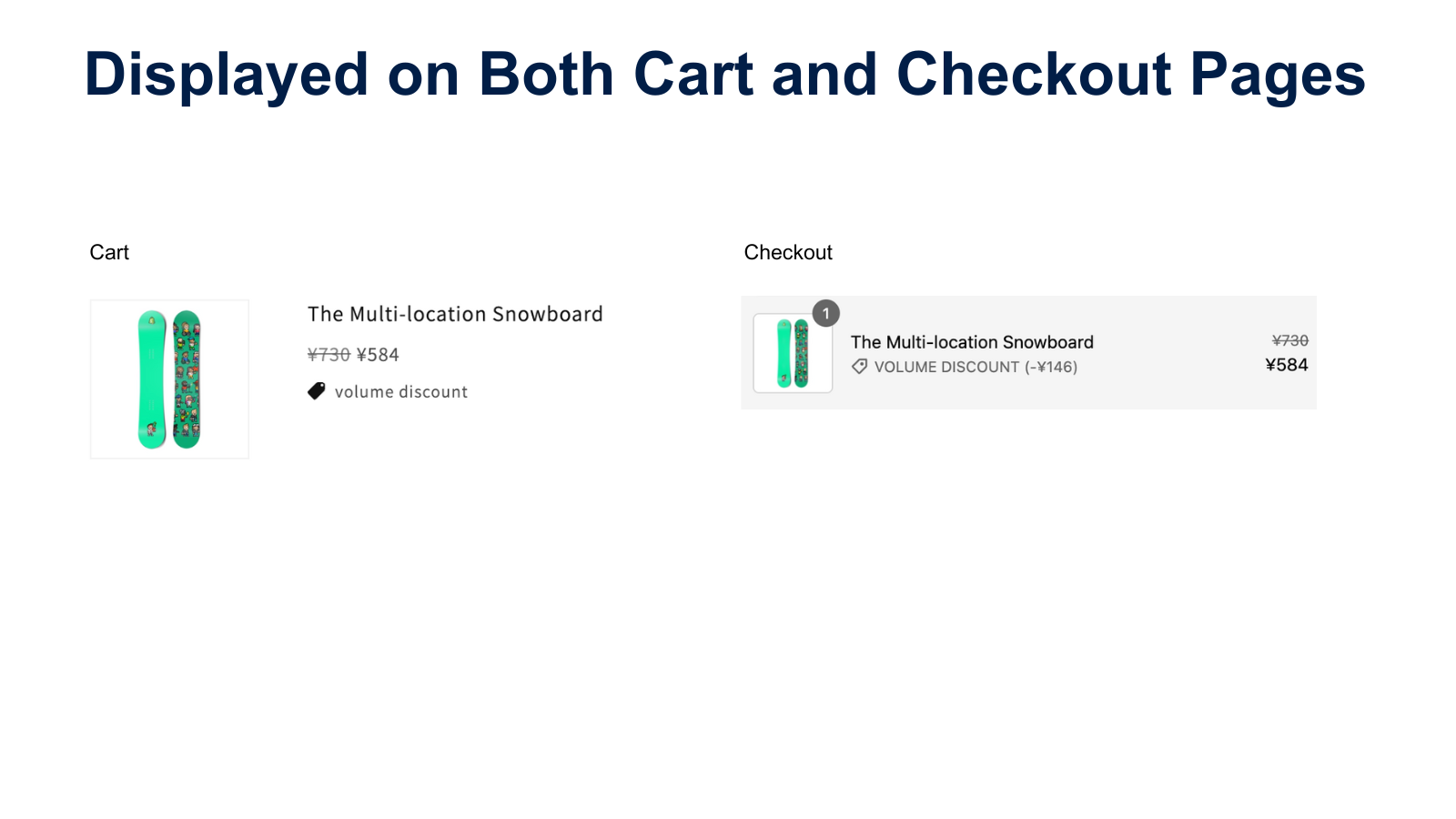Toggle the VOLUME DISCOUNT (-¥146) line in Checkout

click(976, 367)
